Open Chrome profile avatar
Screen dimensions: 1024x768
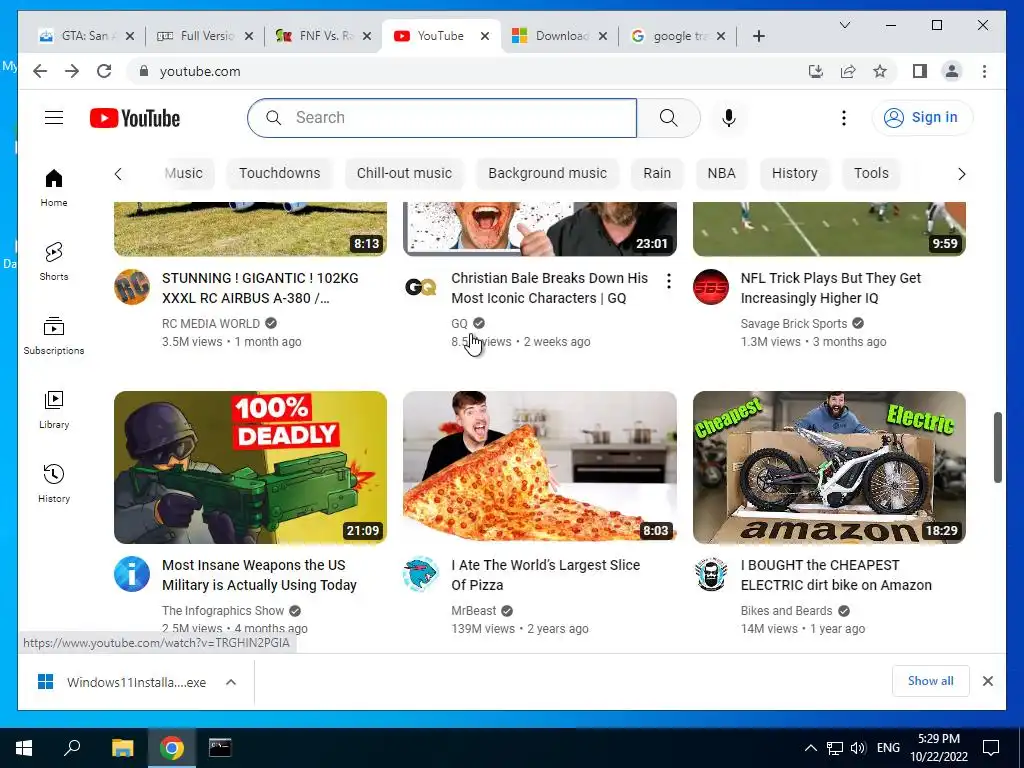(x=952, y=71)
